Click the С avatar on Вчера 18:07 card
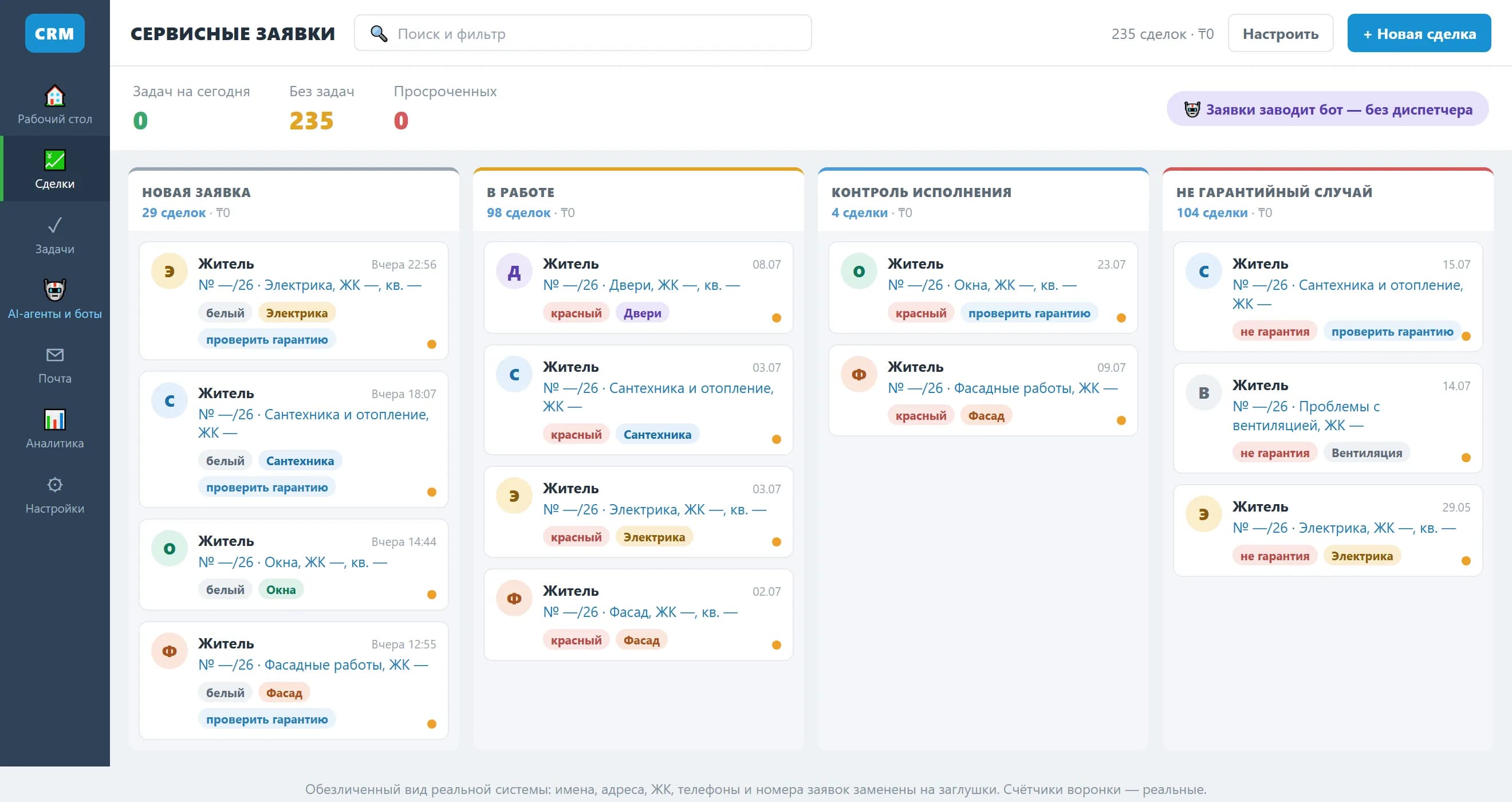Viewport: 1512px width, 802px height. click(169, 400)
